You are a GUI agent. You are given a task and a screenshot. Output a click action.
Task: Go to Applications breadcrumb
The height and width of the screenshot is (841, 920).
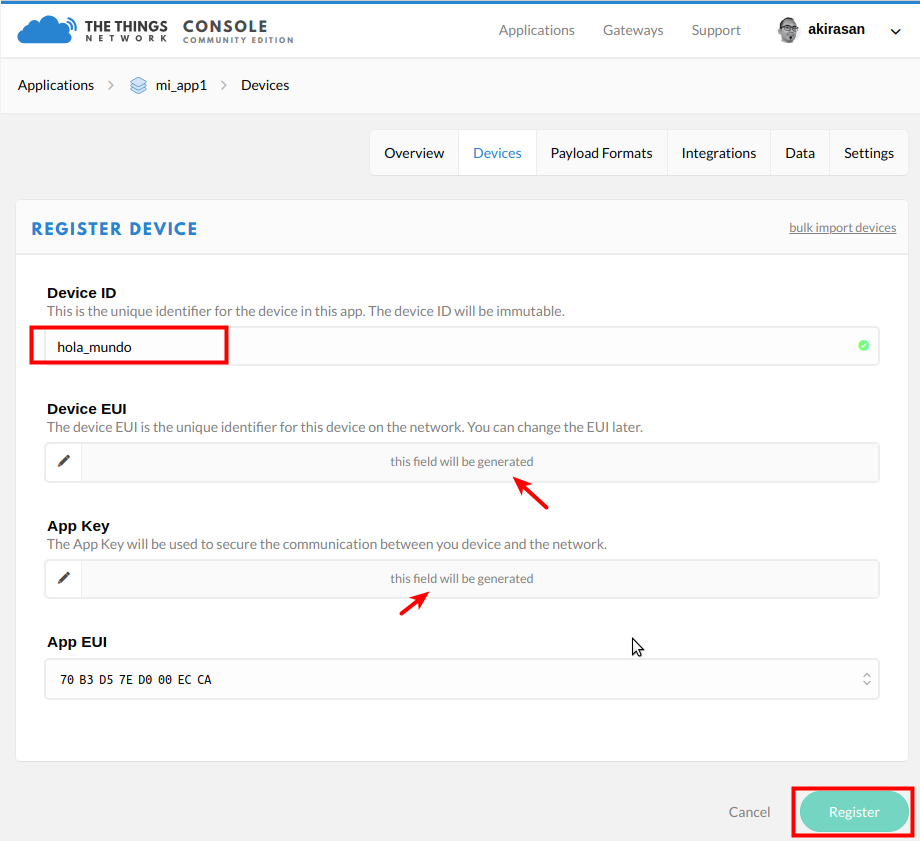coord(56,86)
